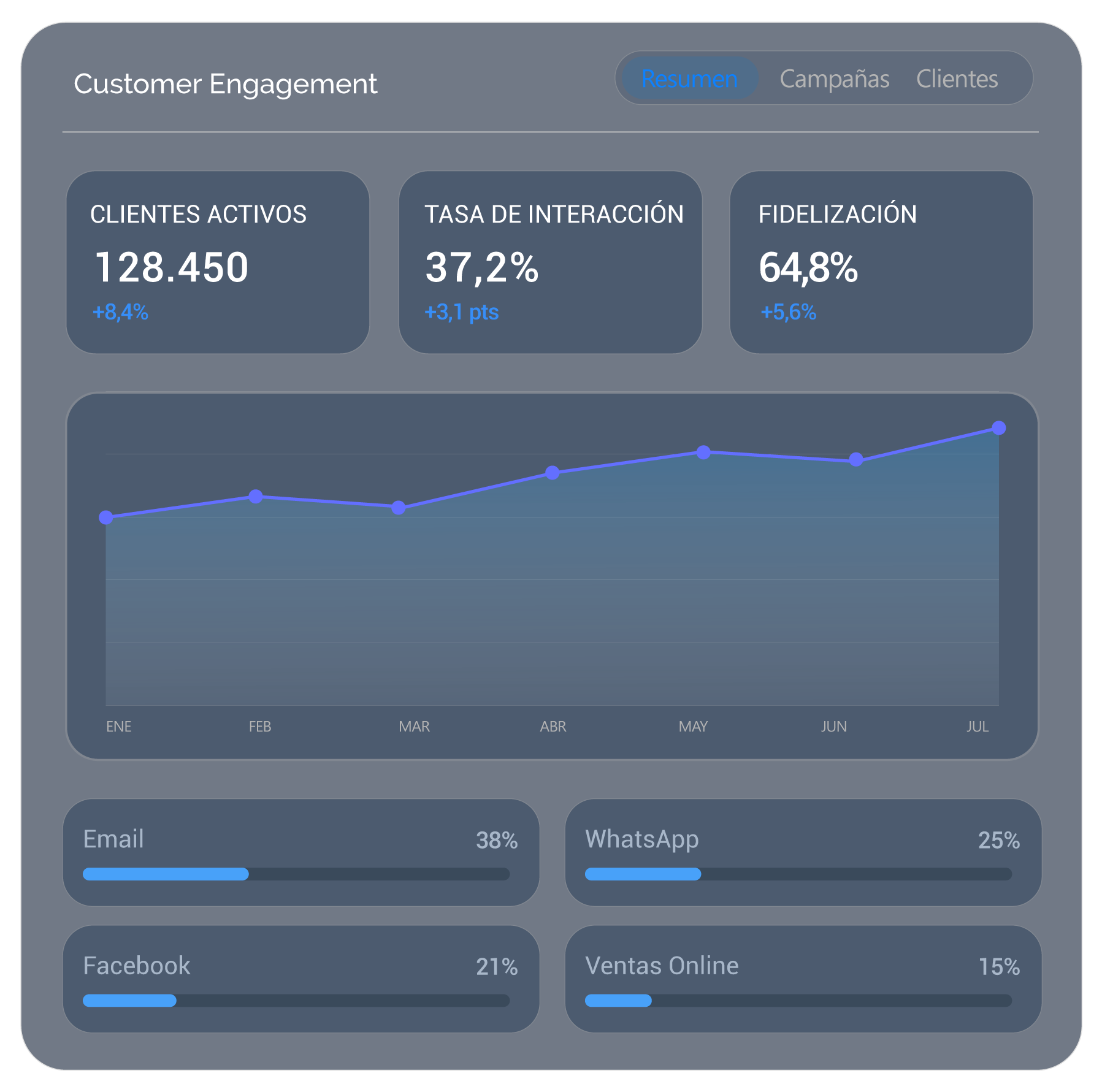The width and height of the screenshot is (1102, 1092).
Task: Select the JUL data point on chart
Action: [999, 428]
